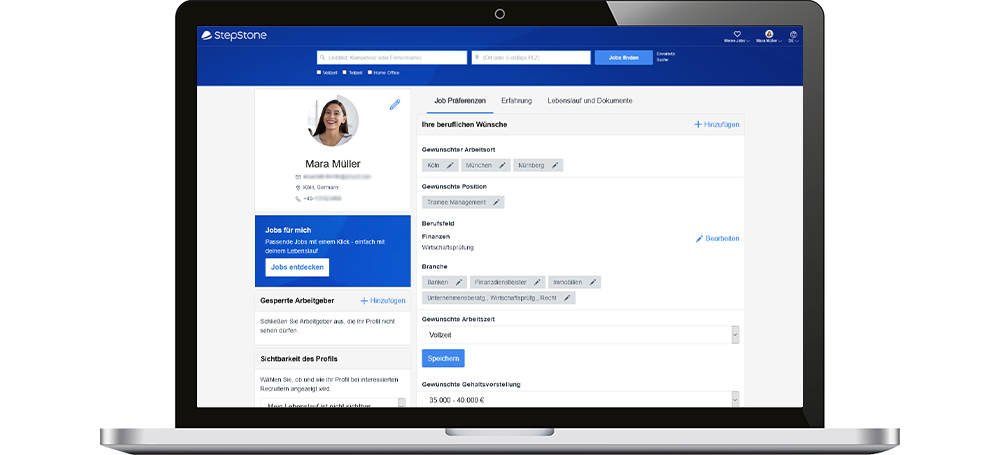Click the pencil on the Banken tag
This screenshot has height=455, width=1000.
click(459, 282)
